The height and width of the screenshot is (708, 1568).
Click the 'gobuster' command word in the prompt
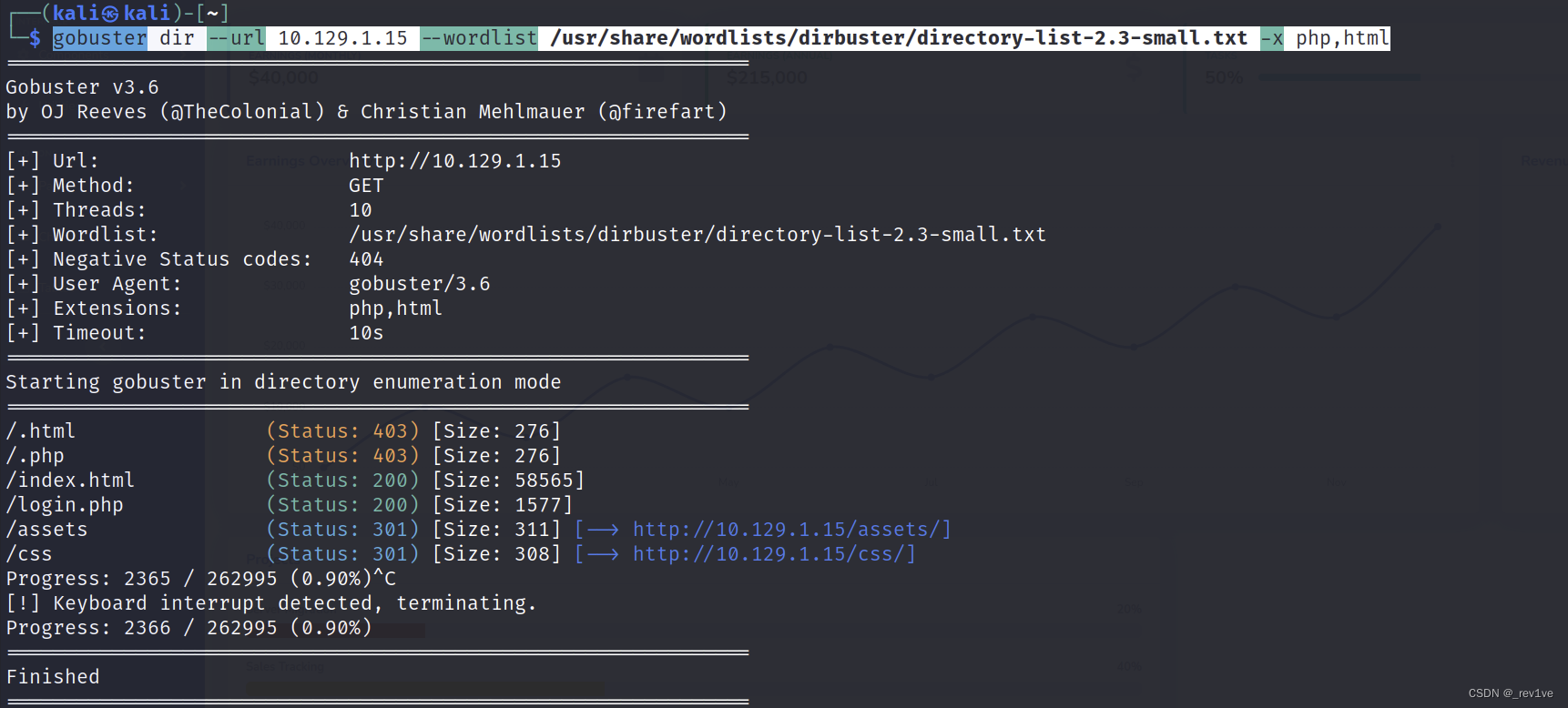pyautogui.click(x=100, y=38)
